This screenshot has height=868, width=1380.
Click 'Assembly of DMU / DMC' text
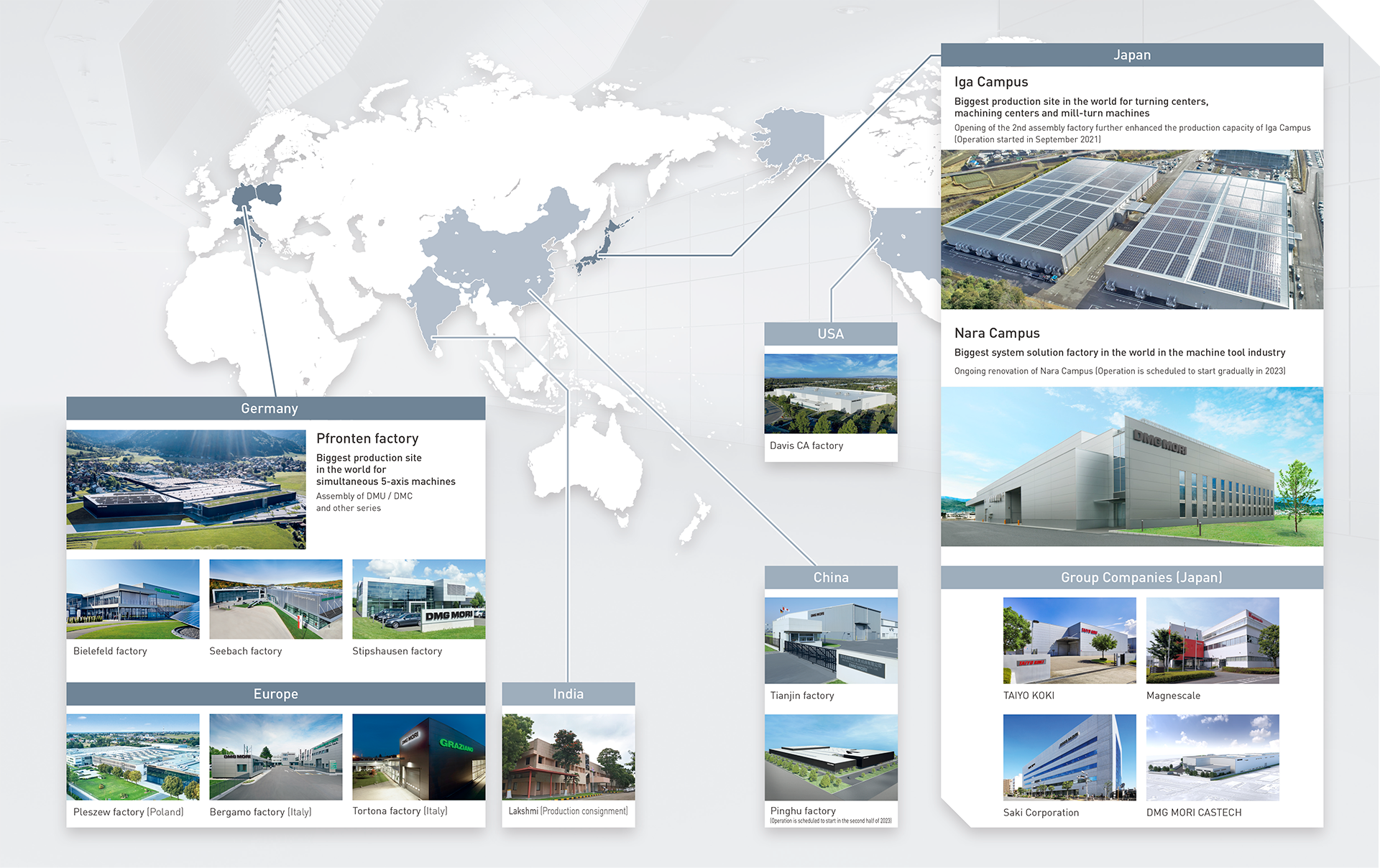[x=364, y=496]
